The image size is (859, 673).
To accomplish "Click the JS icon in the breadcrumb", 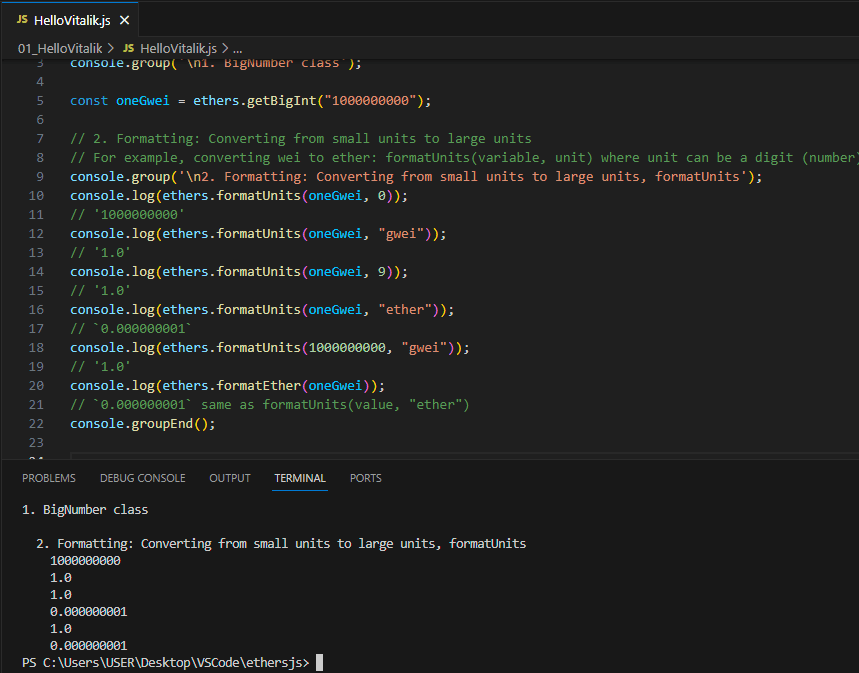I will 128,48.
